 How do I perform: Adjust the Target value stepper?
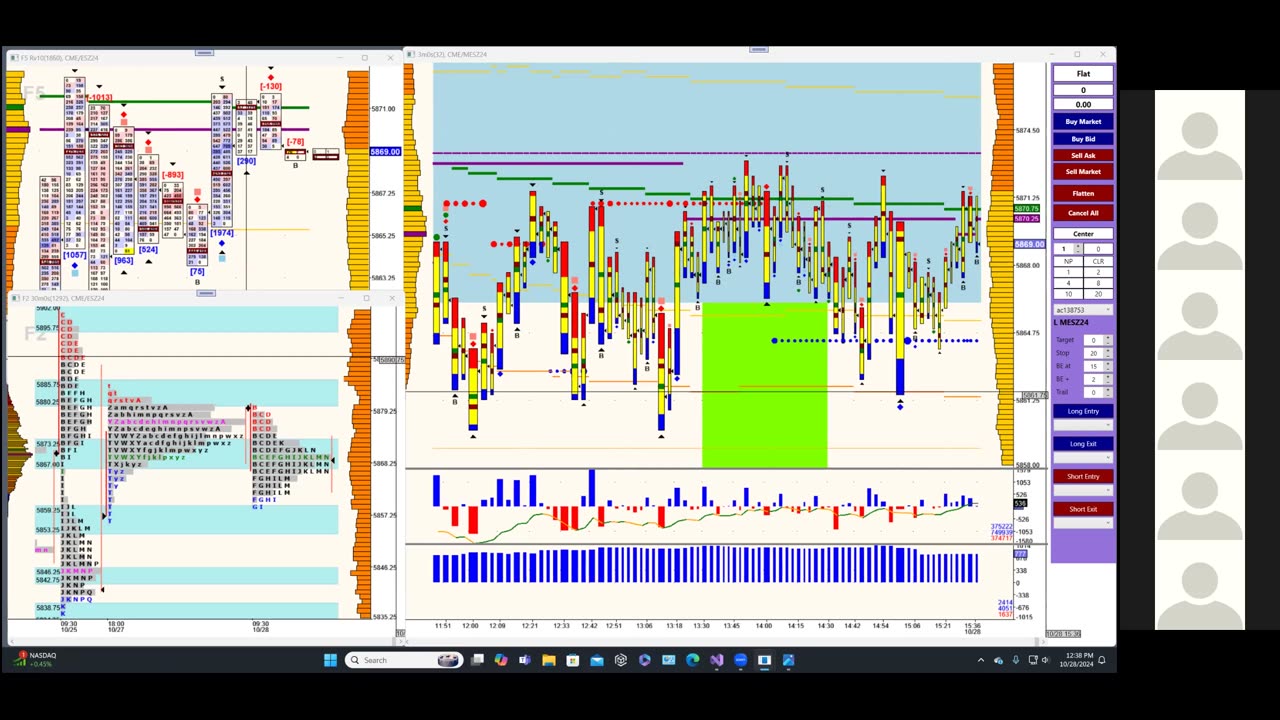point(1107,340)
